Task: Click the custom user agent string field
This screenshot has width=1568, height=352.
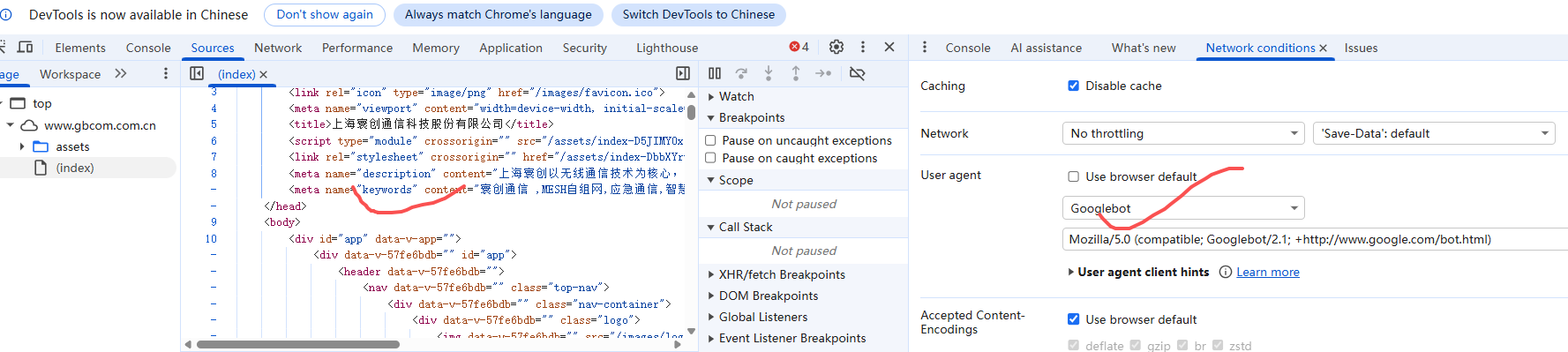Action: click(1315, 239)
